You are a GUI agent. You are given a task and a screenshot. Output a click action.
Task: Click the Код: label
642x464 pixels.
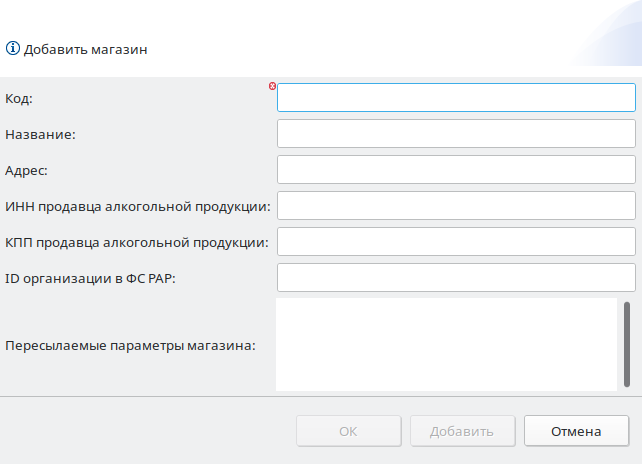[19, 99]
